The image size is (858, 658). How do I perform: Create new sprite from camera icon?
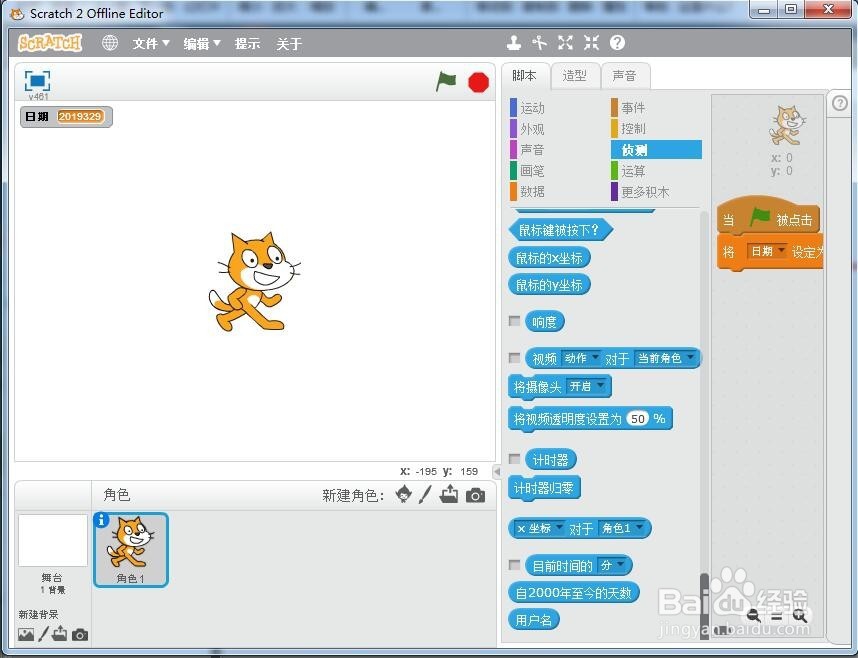[x=475, y=495]
